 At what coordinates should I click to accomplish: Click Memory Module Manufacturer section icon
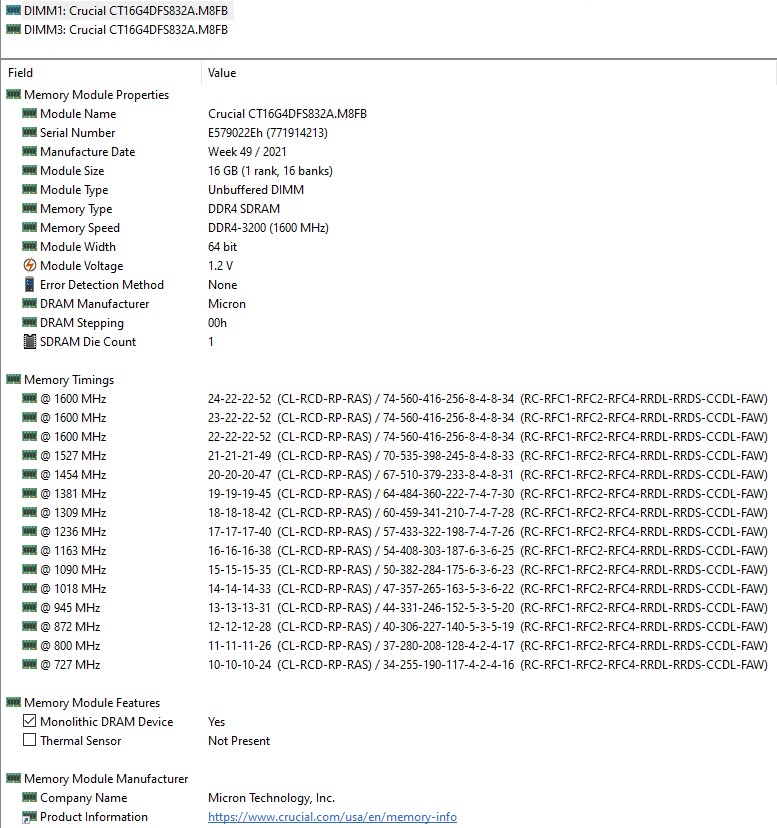[13, 778]
